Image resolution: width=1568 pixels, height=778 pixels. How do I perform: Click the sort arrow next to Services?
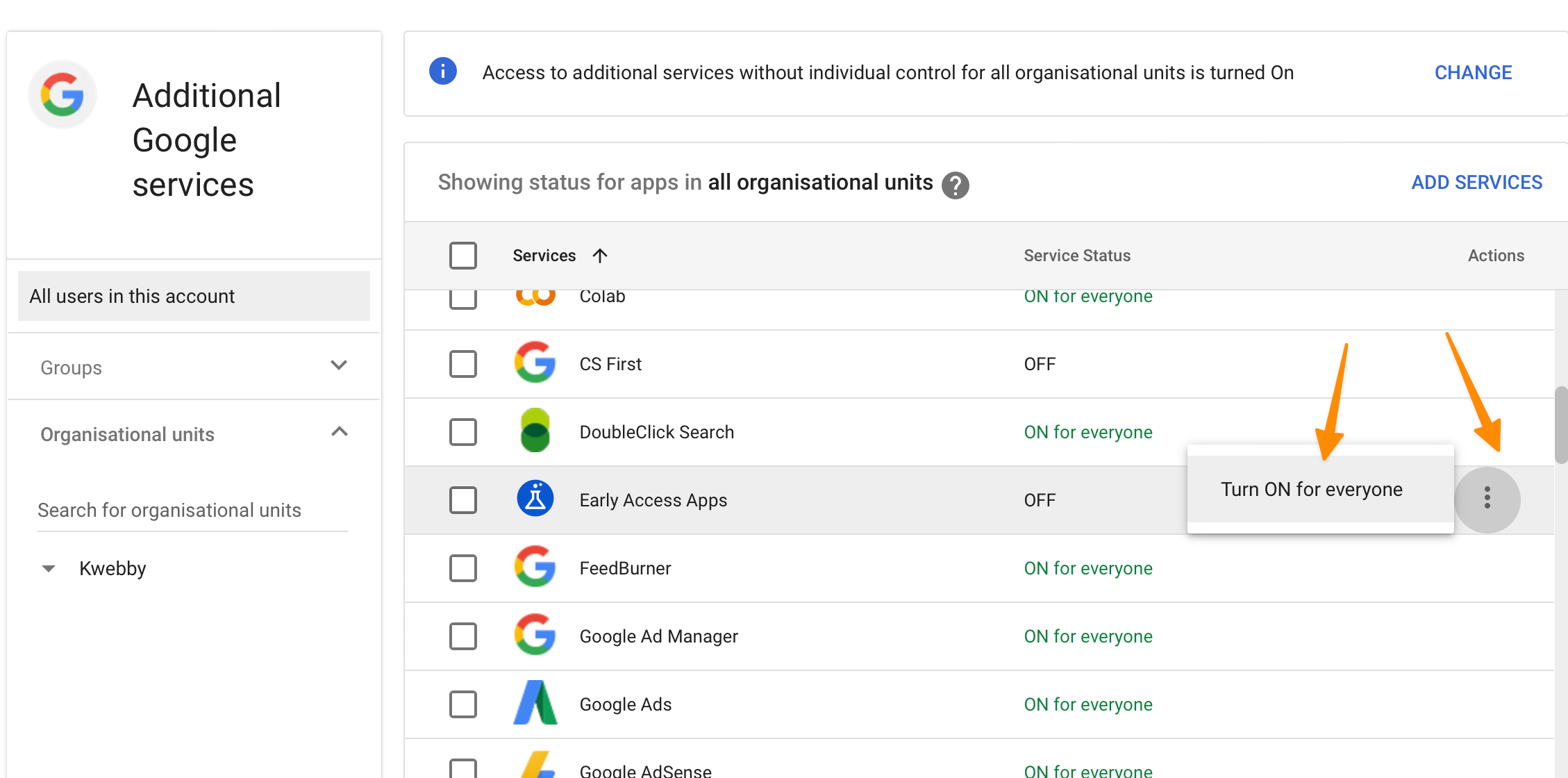(x=600, y=256)
